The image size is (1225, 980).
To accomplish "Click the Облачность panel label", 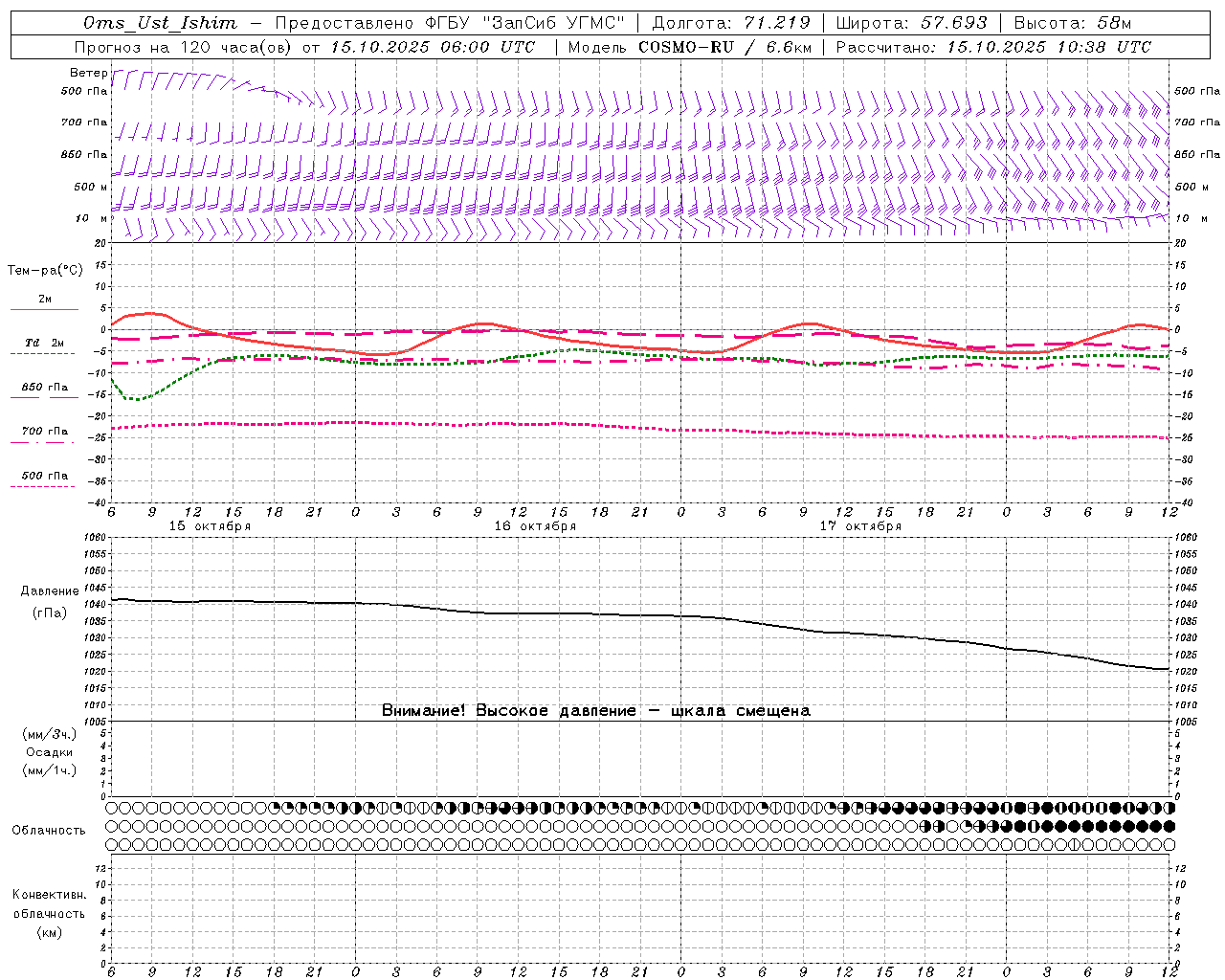I will (x=49, y=831).
